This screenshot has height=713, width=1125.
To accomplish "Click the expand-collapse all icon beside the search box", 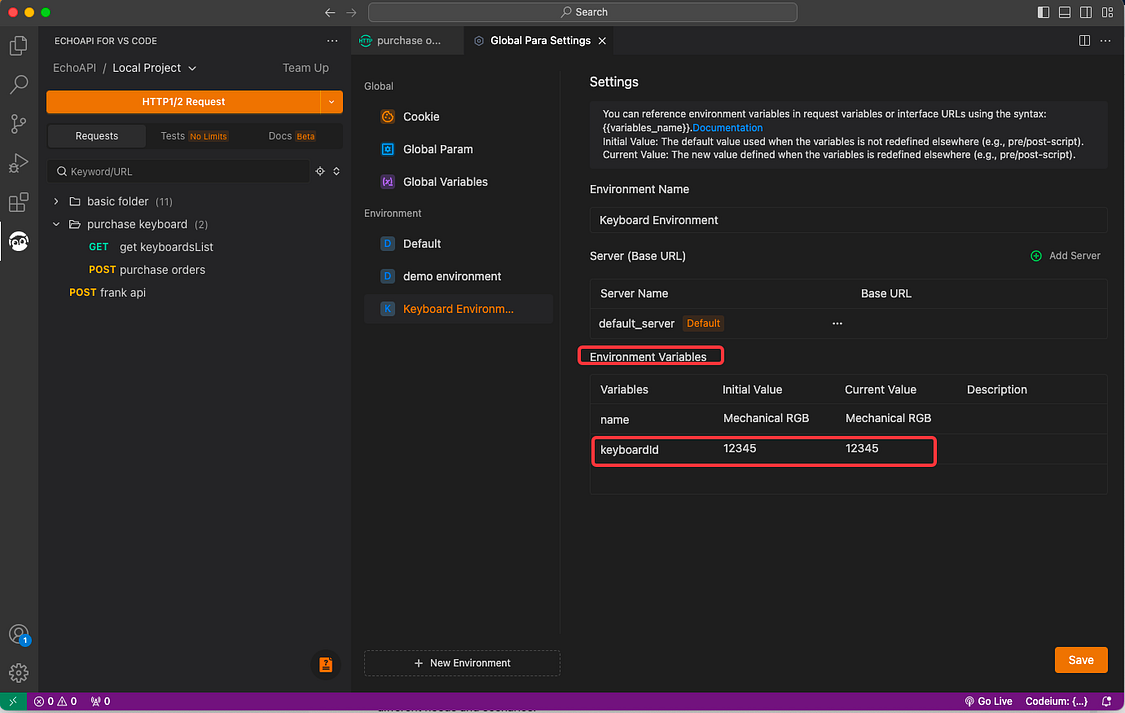I will tap(336, 171).
